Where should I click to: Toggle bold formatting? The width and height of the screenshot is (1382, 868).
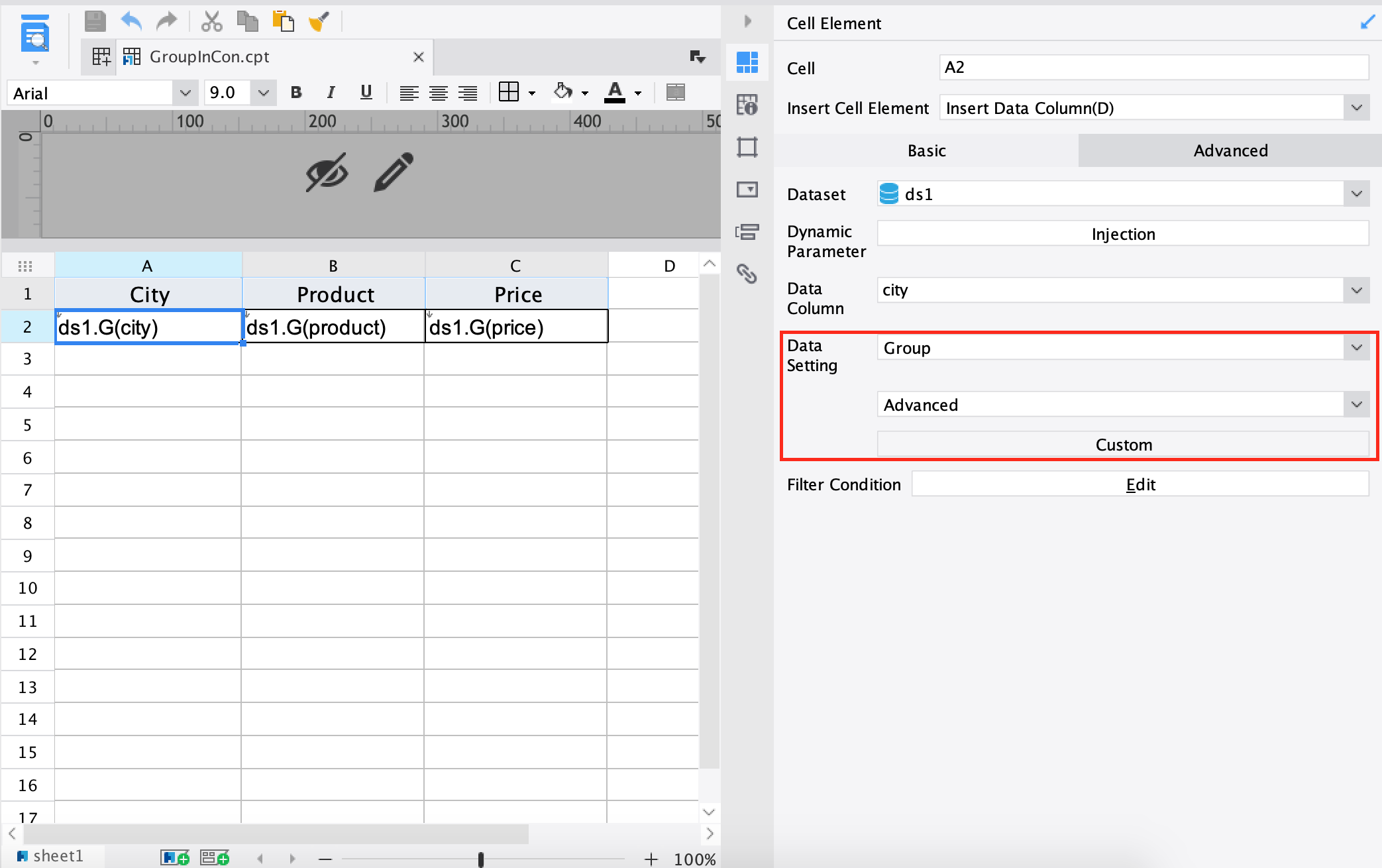pos(295,92)
